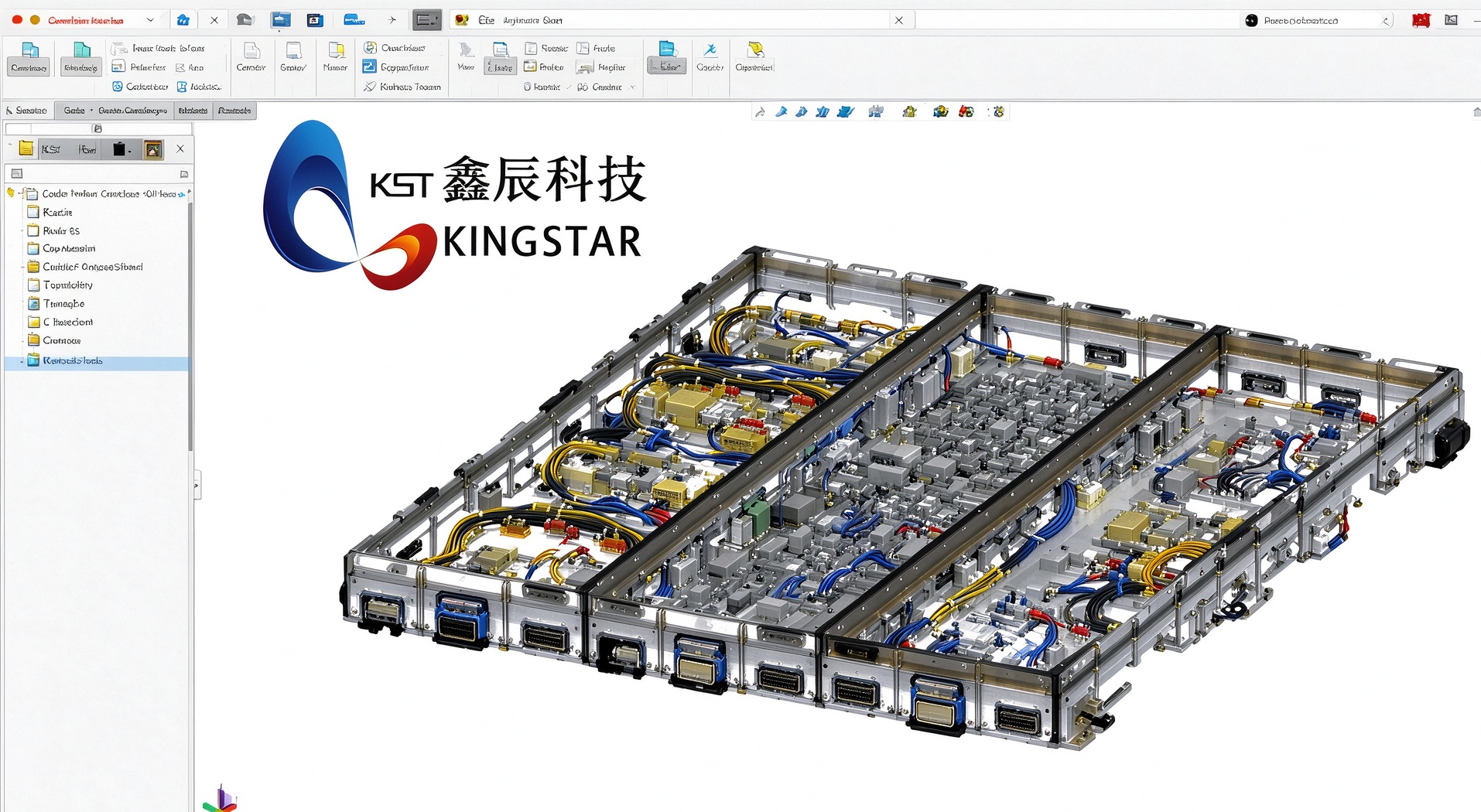Viewport: 1481px width, 812px height.
Task: Click the picture frame icon in side panel toolbar
Action: (153, 149)
